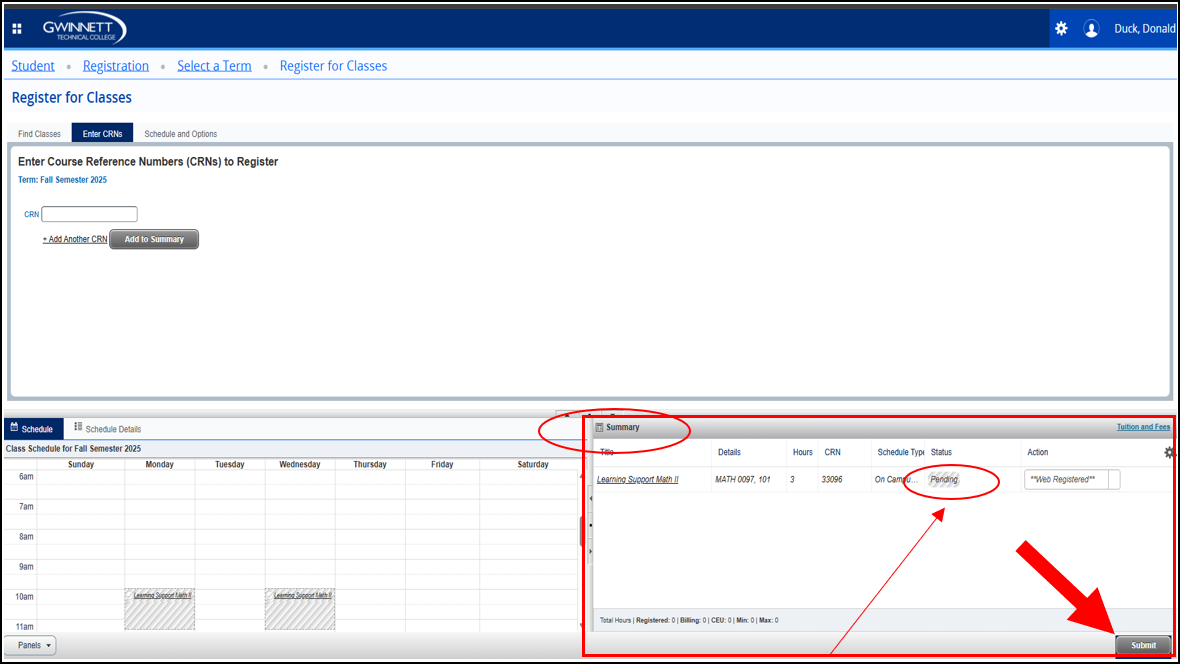This screenshot has height=664, width=1180.
Task: Open Learning Support Math II in Summary
Action: pyautogui.click(x=637, y=480)
